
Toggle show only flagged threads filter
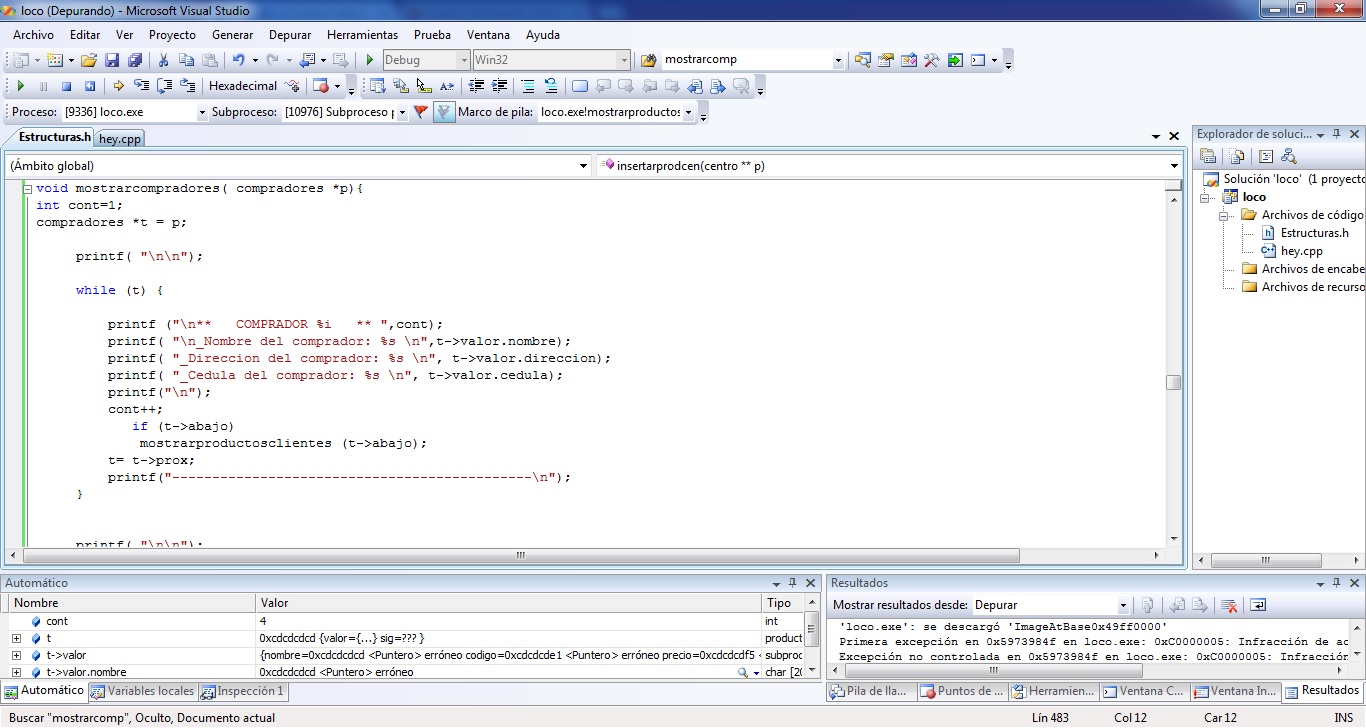click(444, 112)
